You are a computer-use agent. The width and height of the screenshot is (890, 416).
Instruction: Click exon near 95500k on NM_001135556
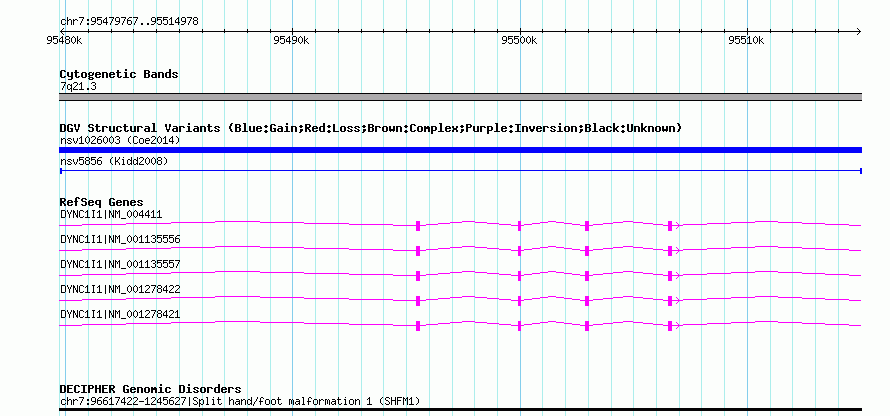519,251
